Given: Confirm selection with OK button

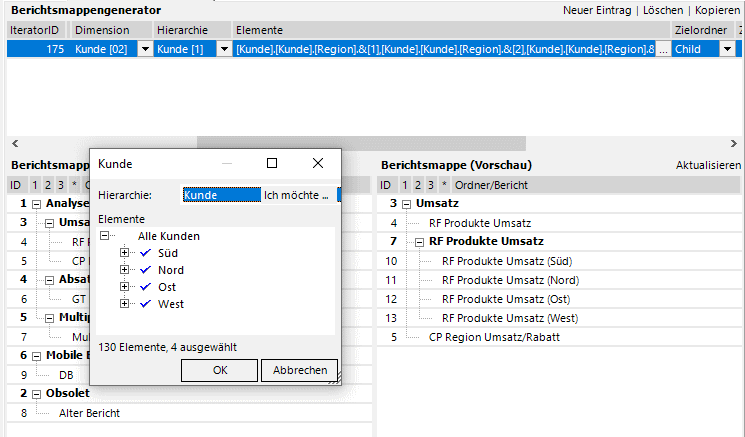Looking at the screenshot, I should click(218, 370).
